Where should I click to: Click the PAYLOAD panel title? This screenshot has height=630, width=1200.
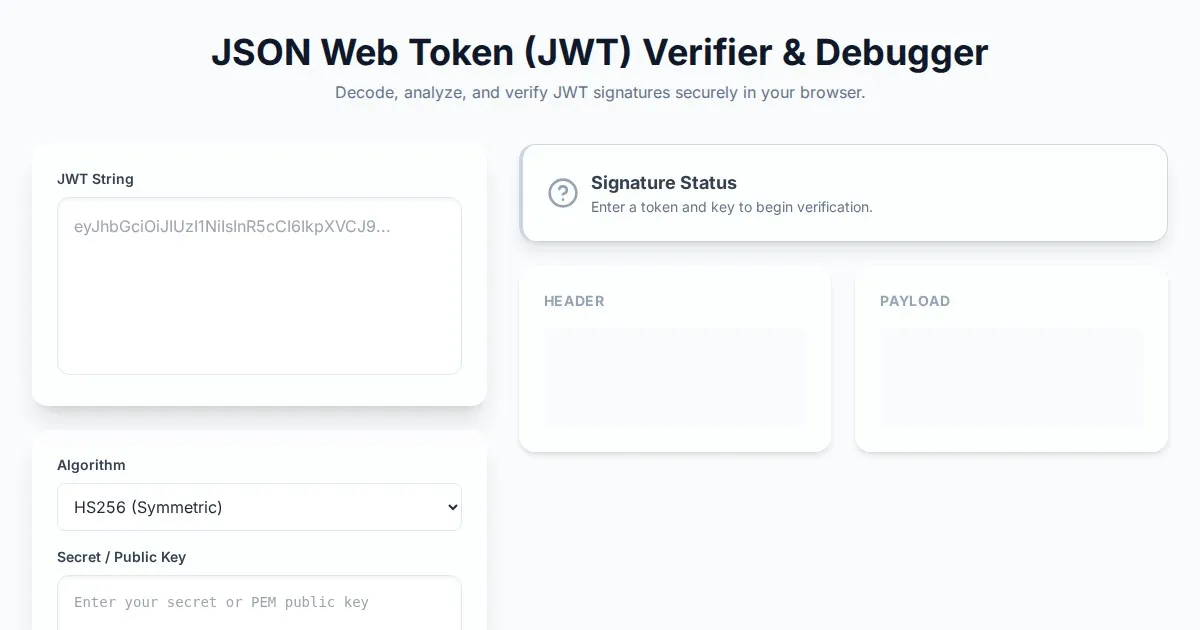914,301
